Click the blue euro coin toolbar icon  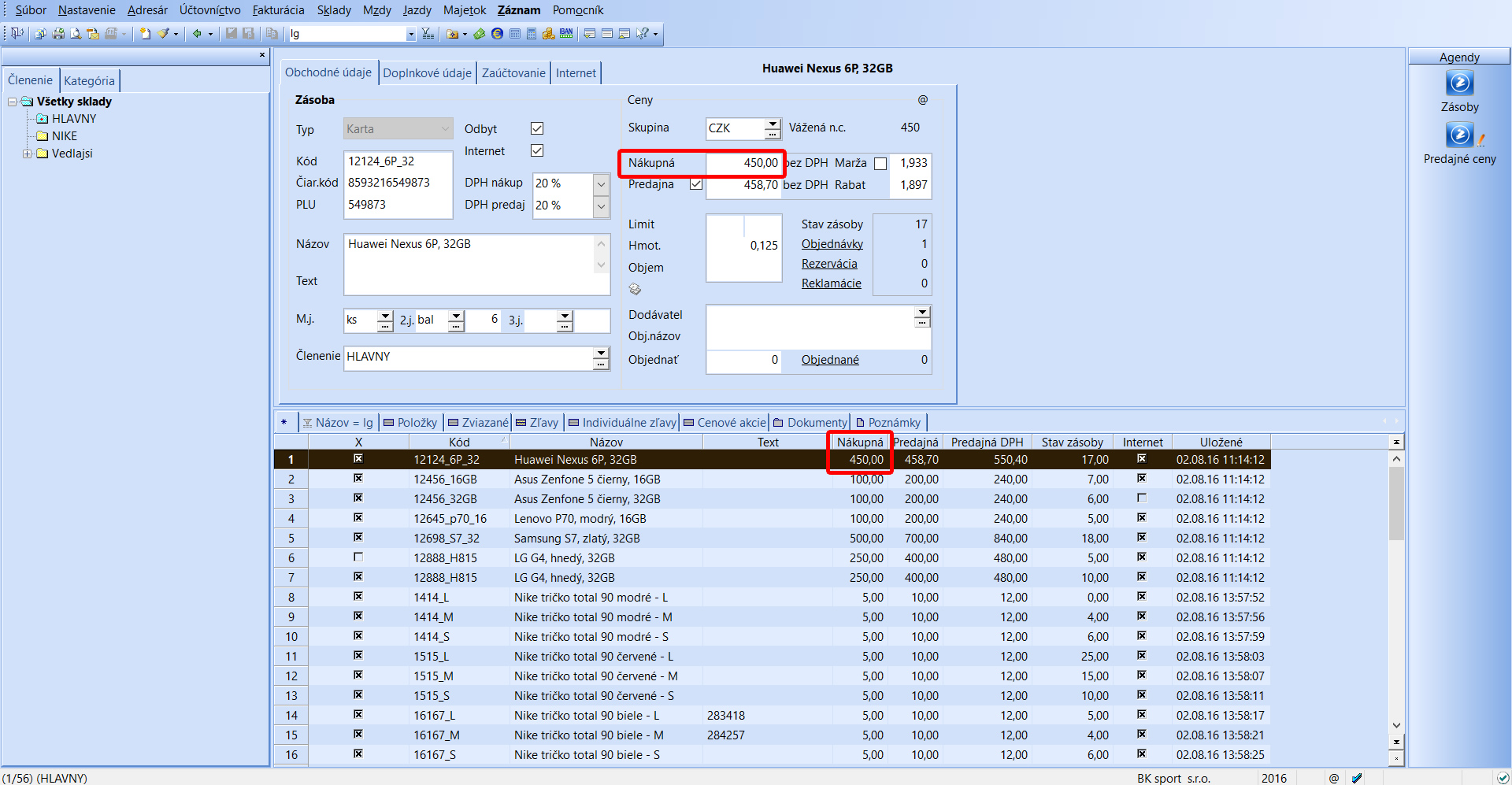(497, 33)
